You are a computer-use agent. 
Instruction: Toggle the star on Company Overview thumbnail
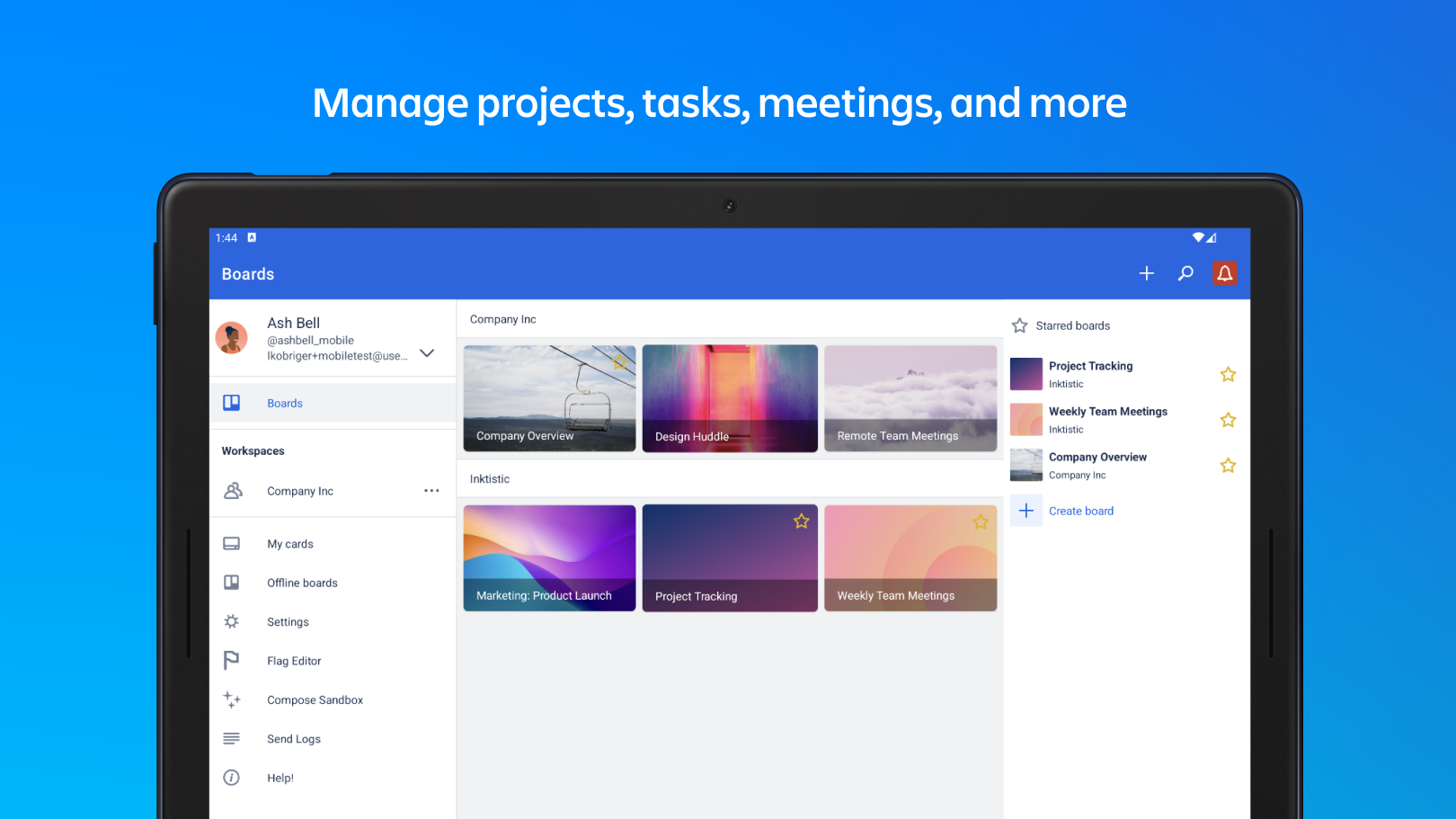click(x=619, y=361)
